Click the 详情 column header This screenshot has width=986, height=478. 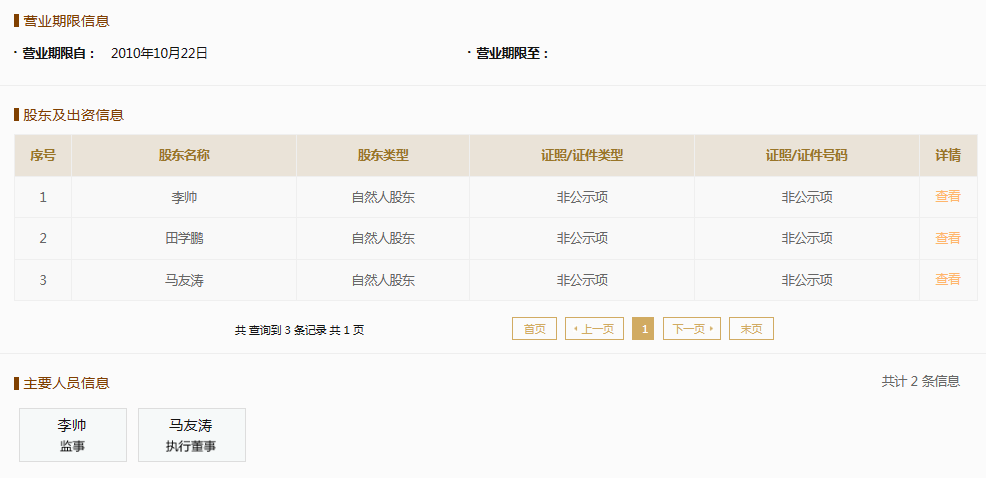pyautogui.click(x=948, y=156)
